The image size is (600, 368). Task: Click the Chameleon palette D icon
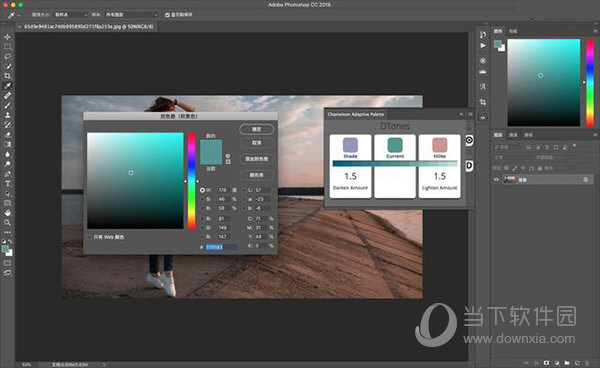coord(470,166)
